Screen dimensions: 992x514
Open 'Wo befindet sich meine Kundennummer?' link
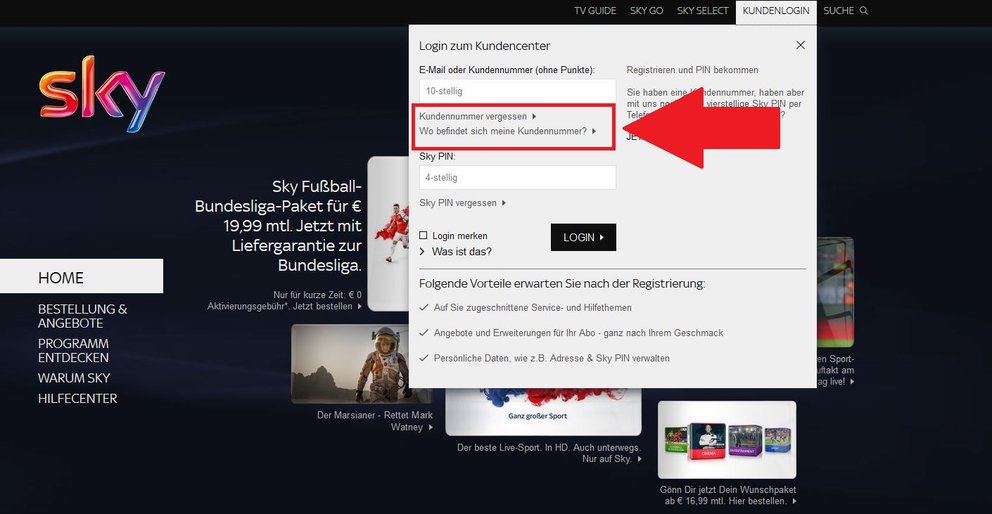pyautogui.click(x=507, y=131)
